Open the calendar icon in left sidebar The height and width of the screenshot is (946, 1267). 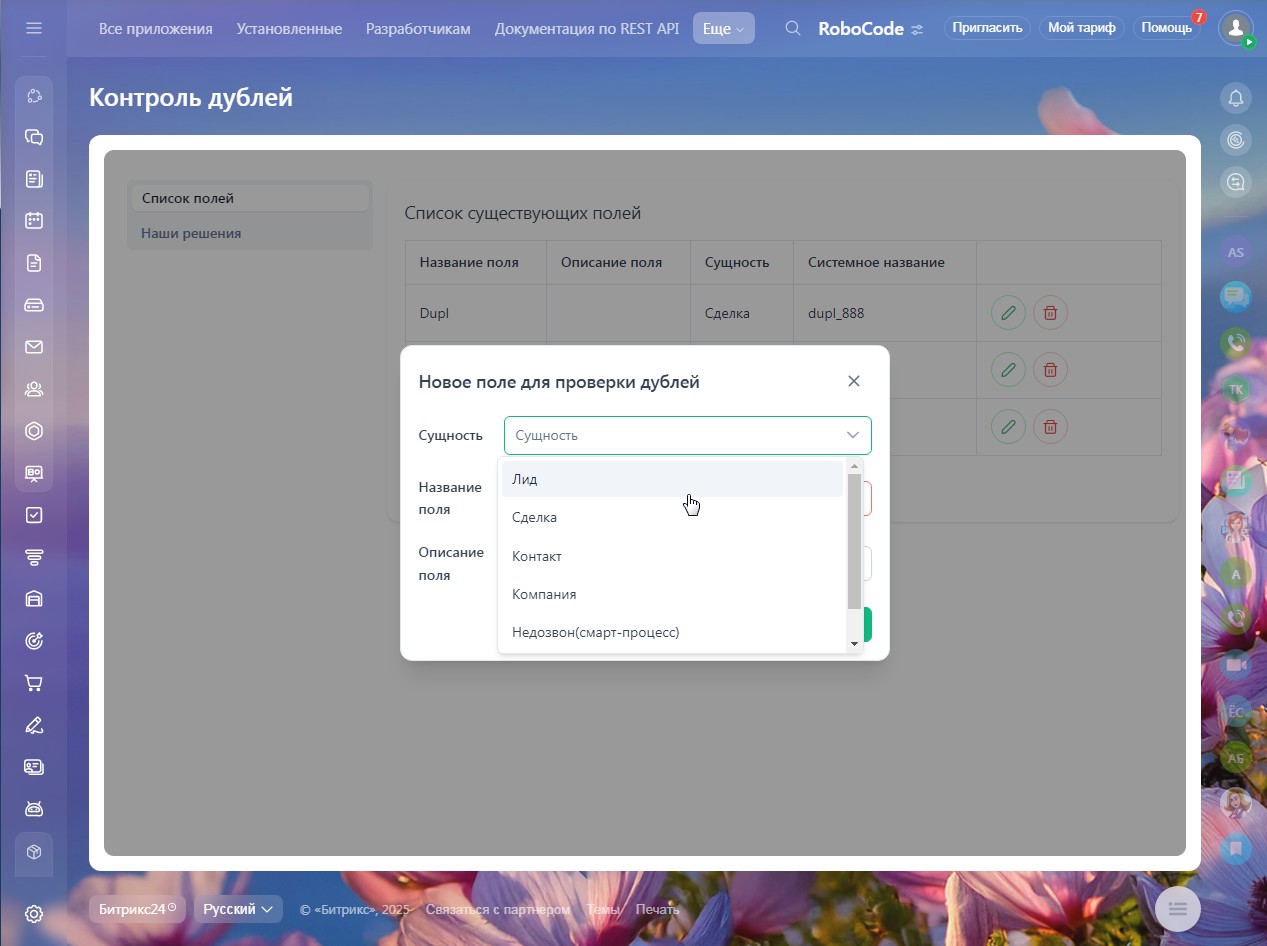tap(34, 221)
